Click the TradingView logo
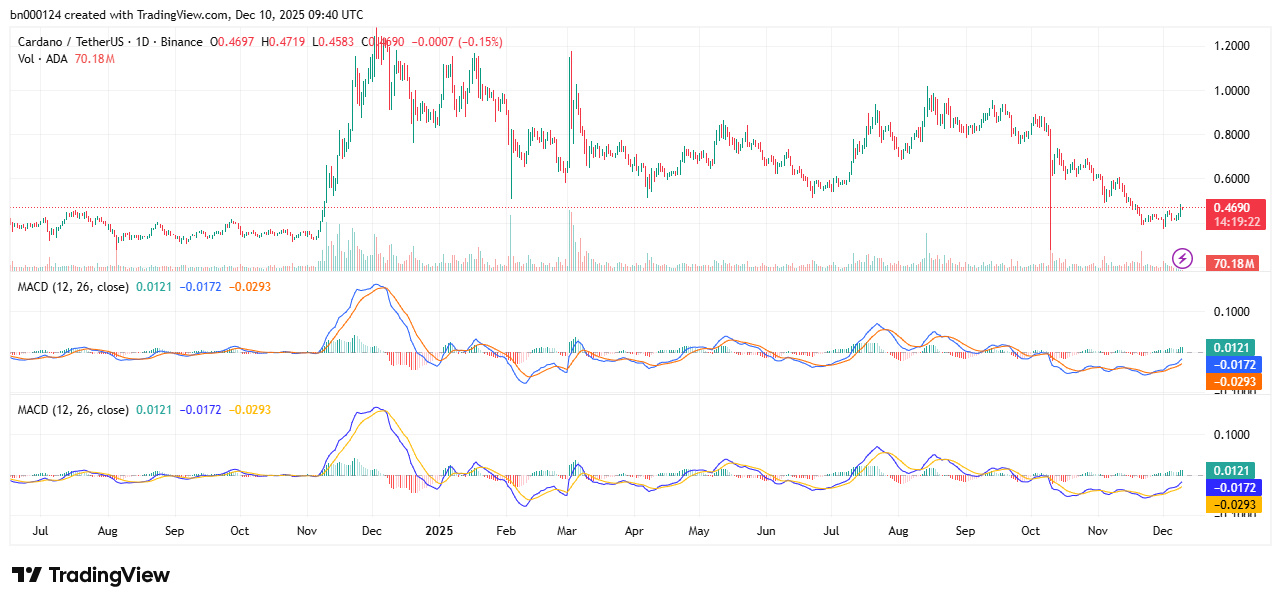The height and width of the screenshot is (605, 1281). click(88, 575)
